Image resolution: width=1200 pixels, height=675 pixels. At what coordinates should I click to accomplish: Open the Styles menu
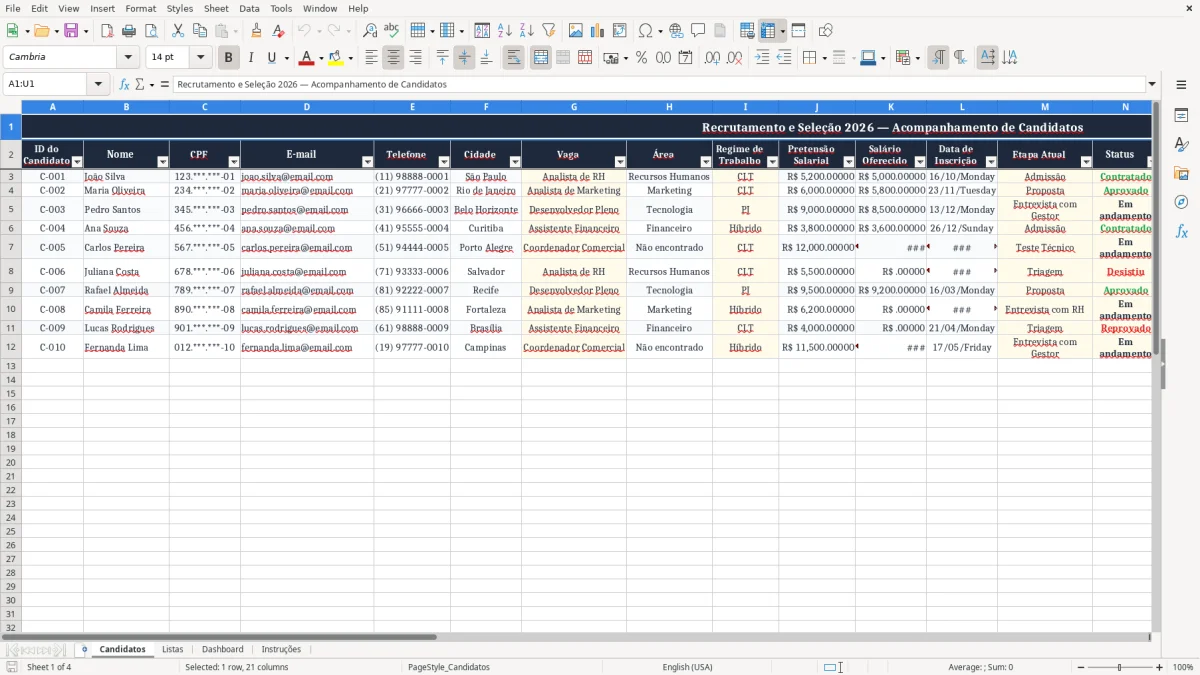tap(180, 8)
